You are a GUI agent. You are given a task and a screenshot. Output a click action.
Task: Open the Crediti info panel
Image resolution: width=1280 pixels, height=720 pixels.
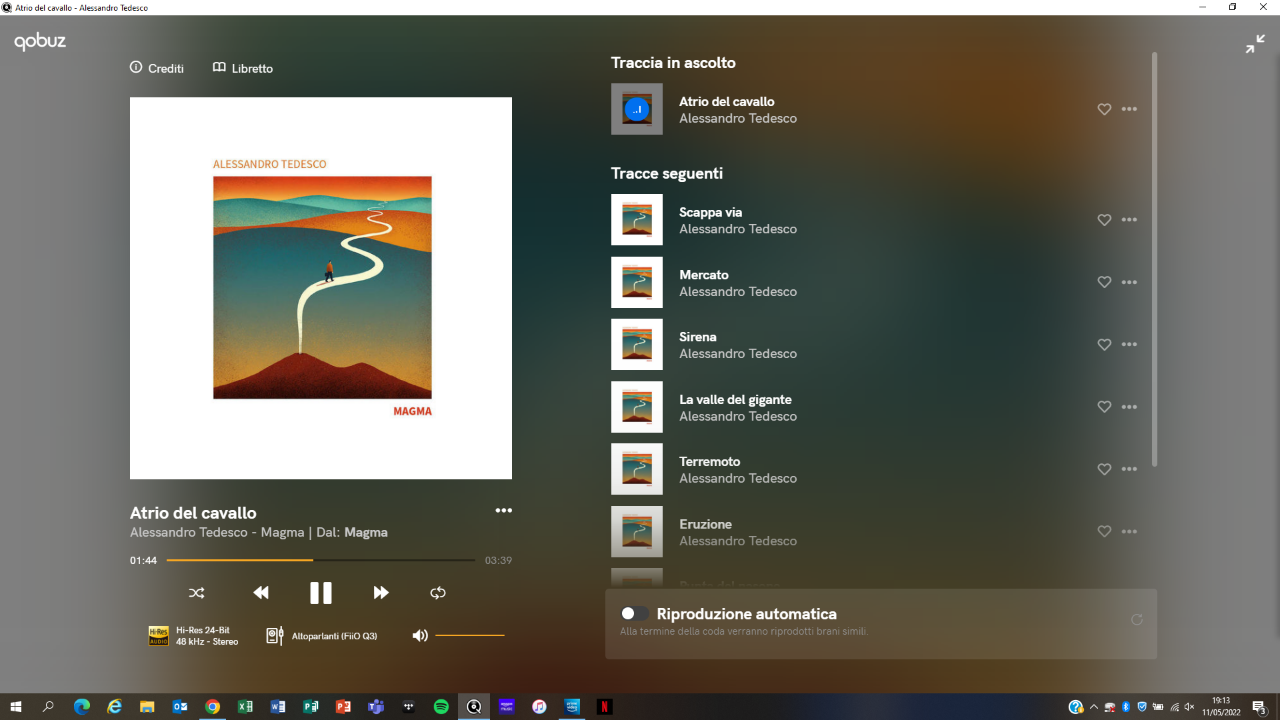(157, 68)
